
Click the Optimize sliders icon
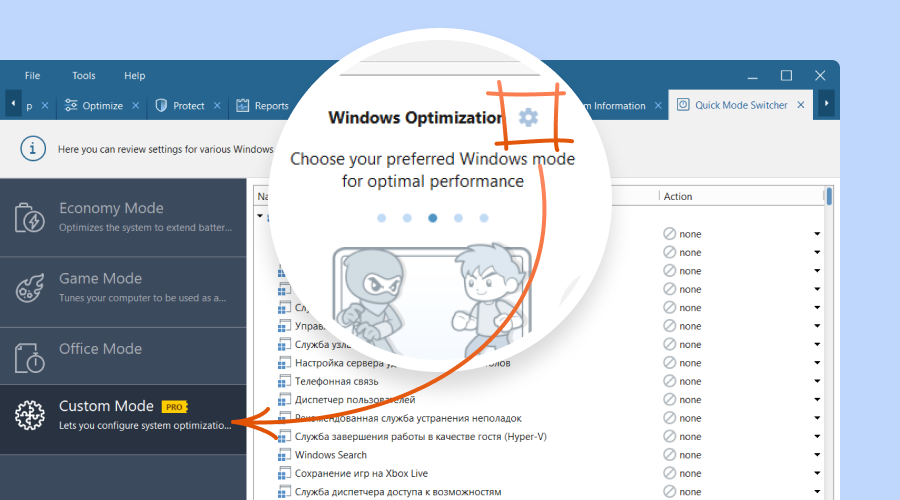[71, 105]
